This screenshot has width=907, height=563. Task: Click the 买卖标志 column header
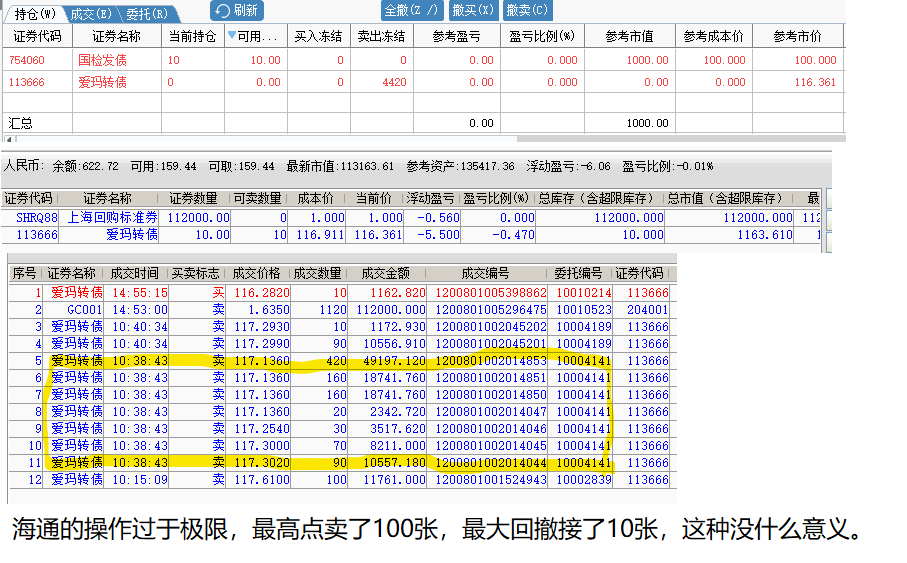pyautogui.click(x=196, y=273)
